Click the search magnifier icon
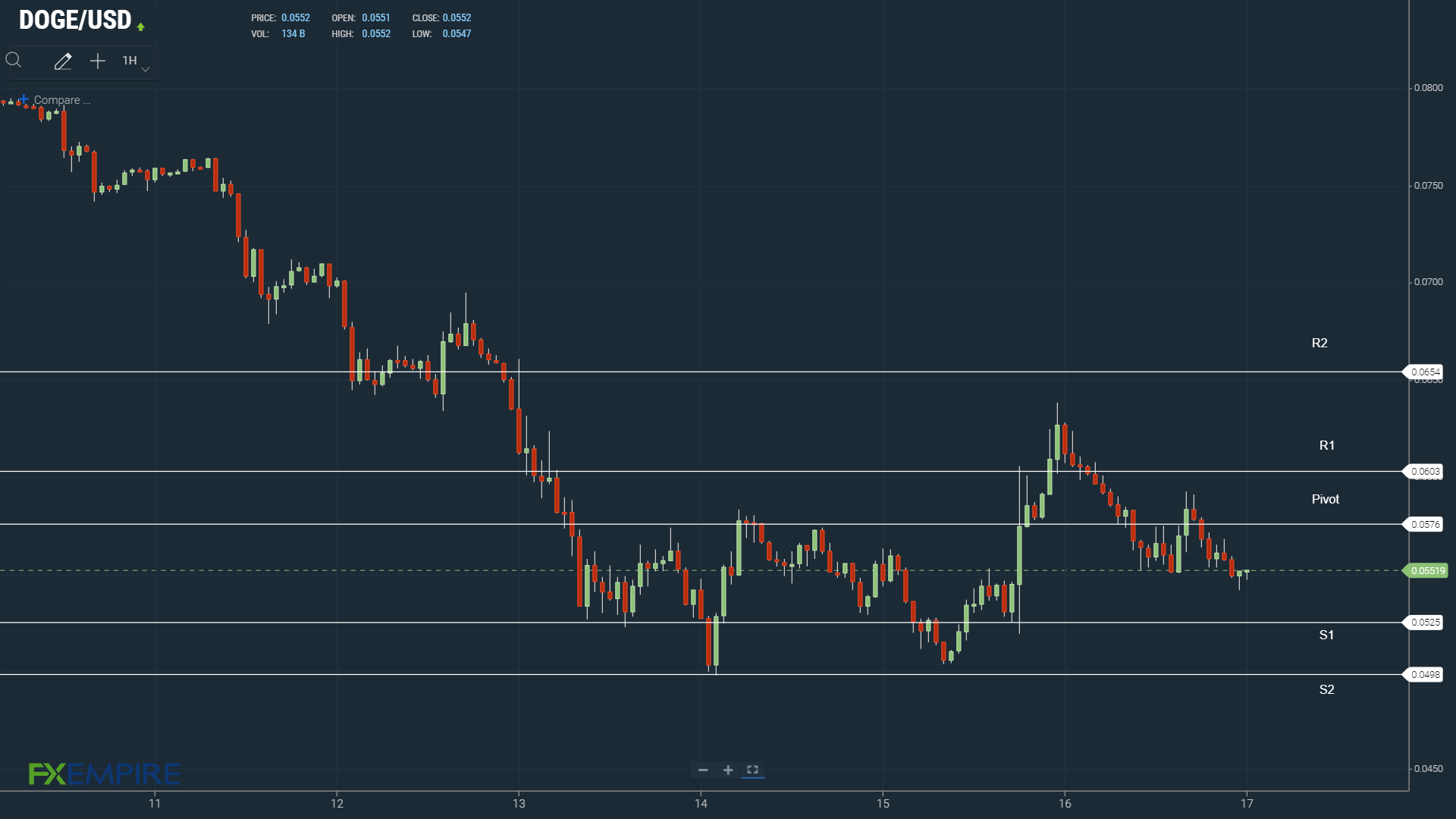This screenshot has width=1456, height=819. pyautogui.click(x=14, y=61)
